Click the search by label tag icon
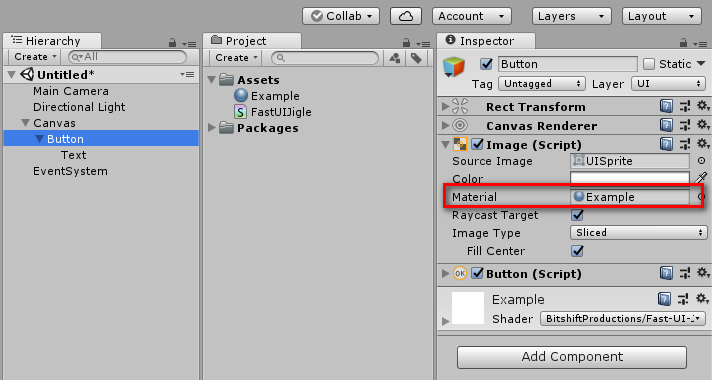This screenshot has width=712, height=380. pyautogui.click(x=416, y=58)
